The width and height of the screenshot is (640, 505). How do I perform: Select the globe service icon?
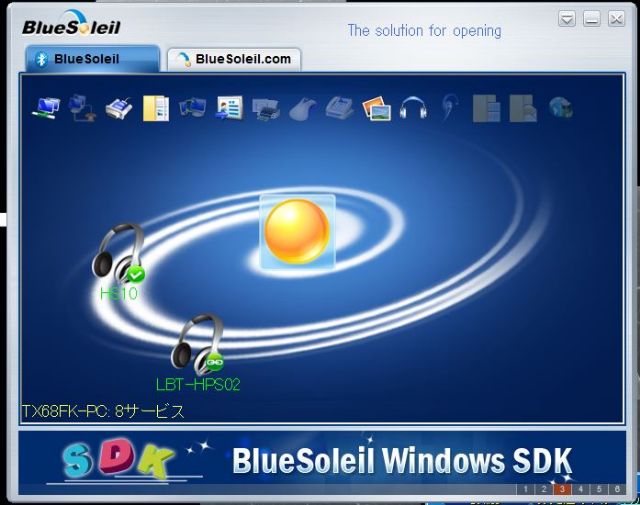[x=560, y=107]
